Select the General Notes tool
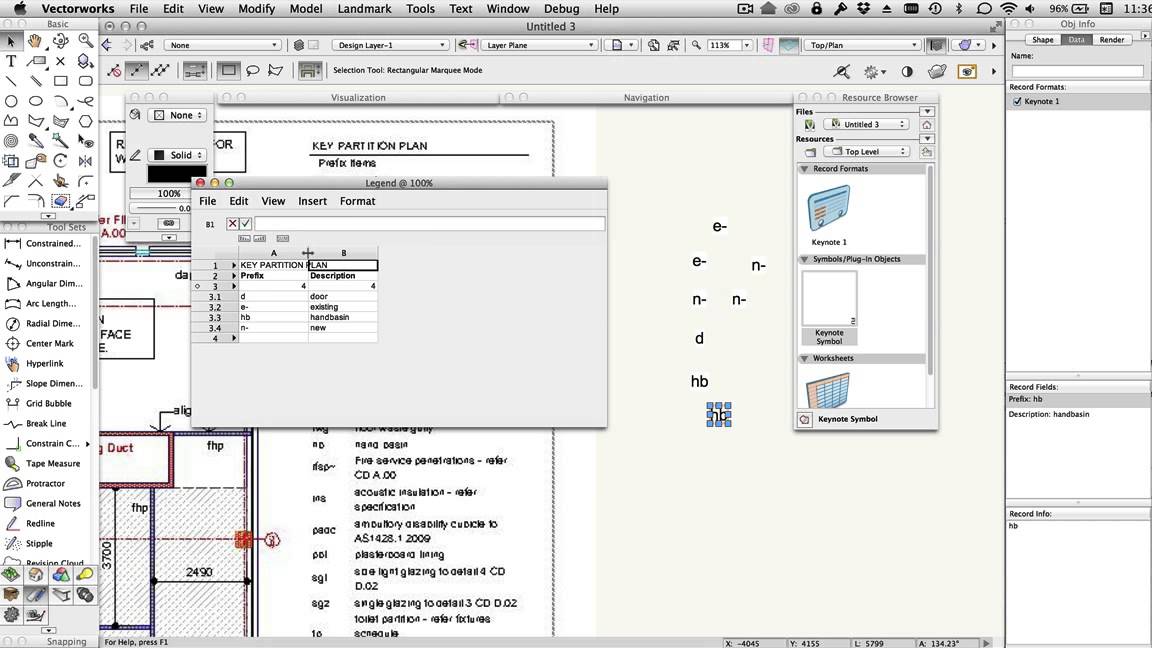 46,504
